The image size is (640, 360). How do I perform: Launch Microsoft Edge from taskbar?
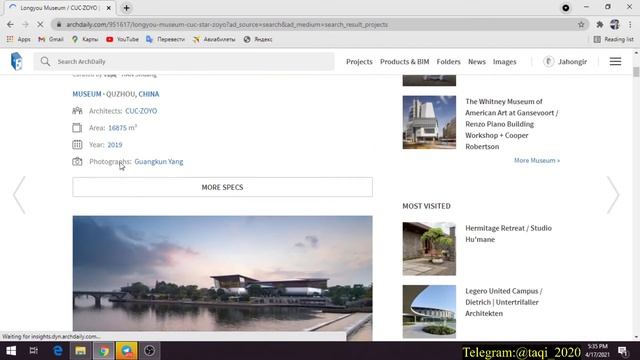(58, 351)
